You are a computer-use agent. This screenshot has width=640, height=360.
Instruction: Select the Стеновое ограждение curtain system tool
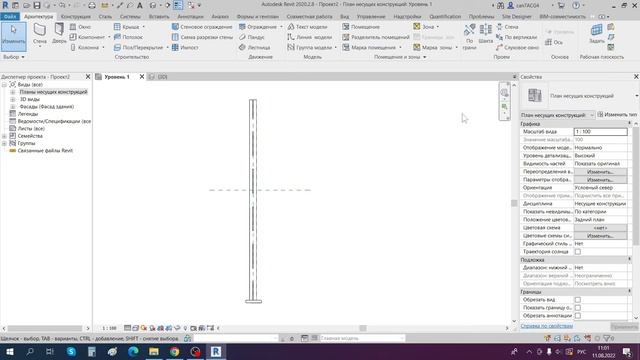coord(202,27)
